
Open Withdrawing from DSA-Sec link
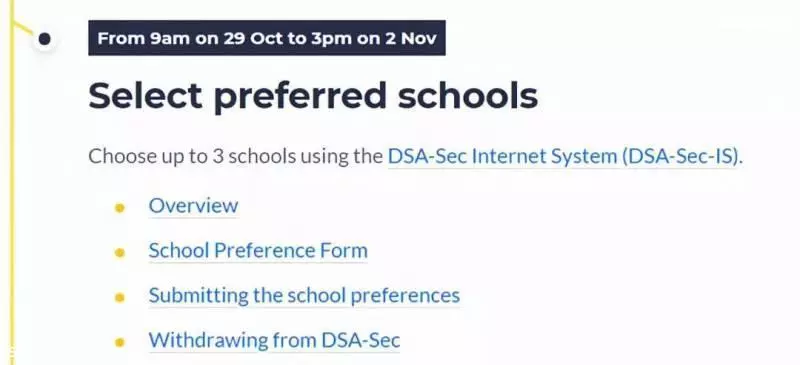coord(274,340)
